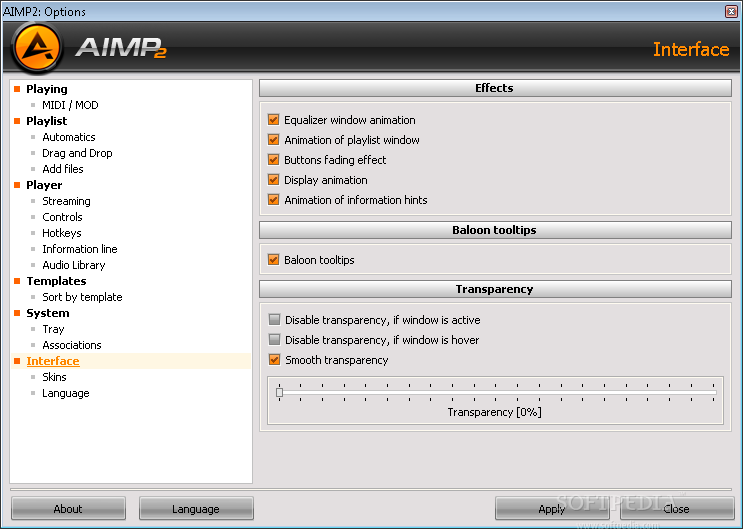Open Audio Library settings
743x529 pixels.
click(73, 265)
